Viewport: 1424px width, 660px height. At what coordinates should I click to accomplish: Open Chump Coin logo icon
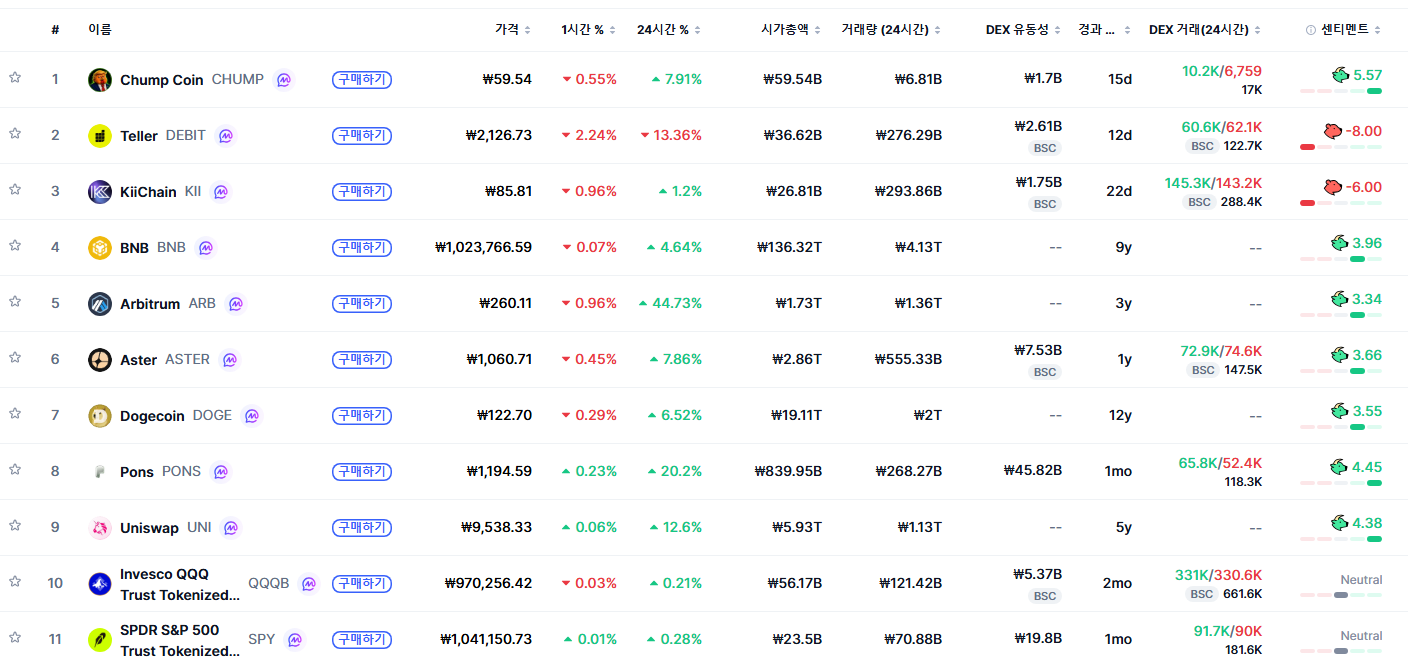click(x=100, y=80)
